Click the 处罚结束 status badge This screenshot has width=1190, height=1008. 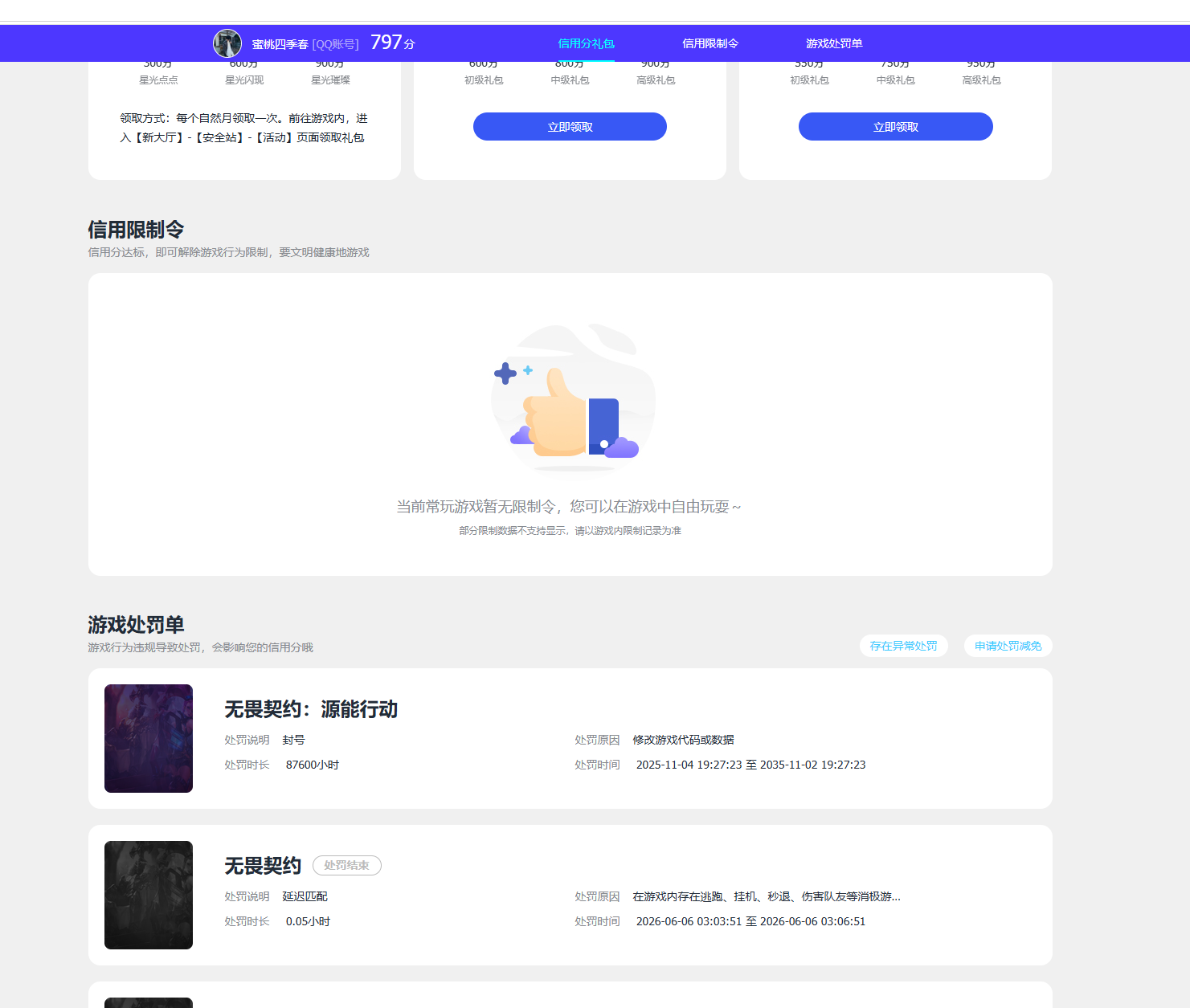[x=347, y=865]
